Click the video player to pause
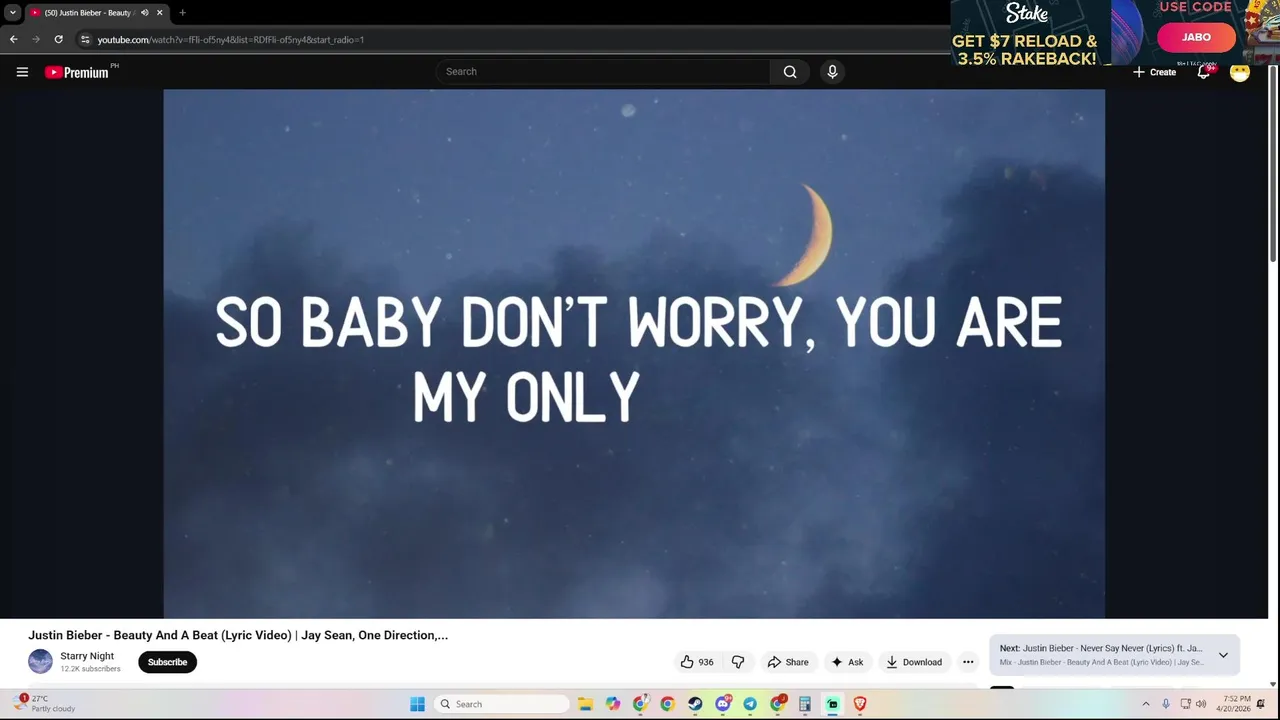This screenshot has width=1280, height=720. point(634,354)
